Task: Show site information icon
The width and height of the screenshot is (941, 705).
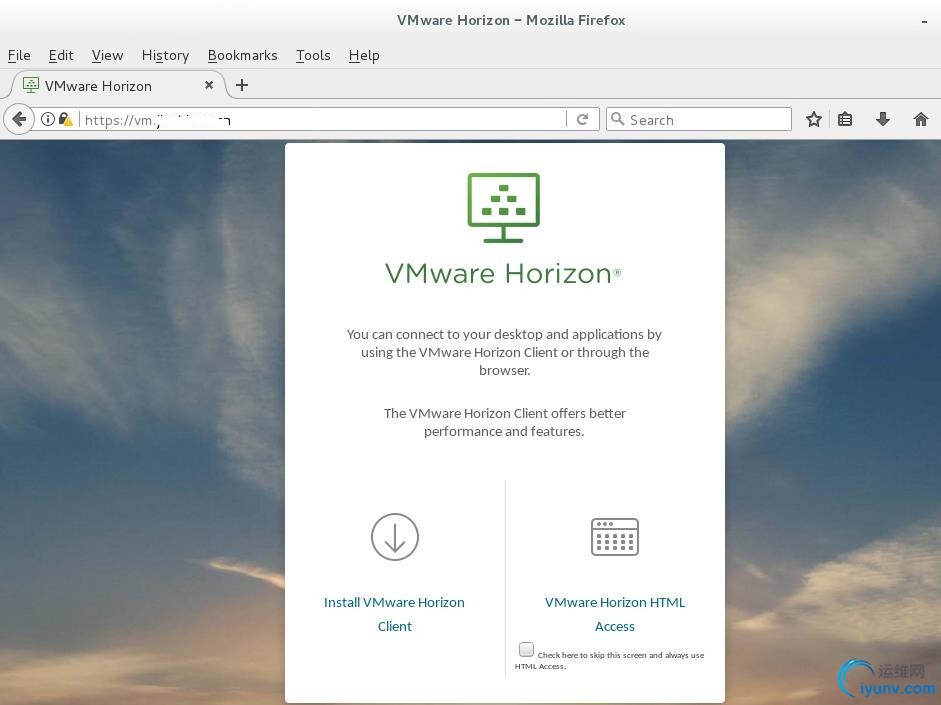Action: 47,119
